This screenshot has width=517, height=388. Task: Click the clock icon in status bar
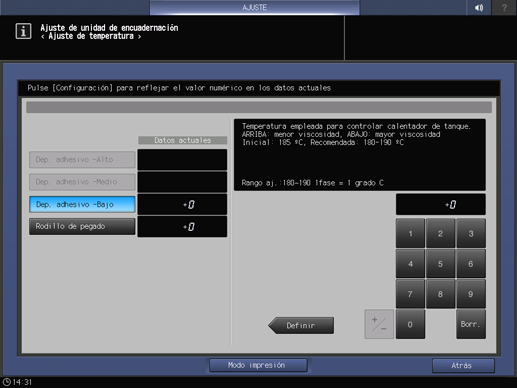7,382
